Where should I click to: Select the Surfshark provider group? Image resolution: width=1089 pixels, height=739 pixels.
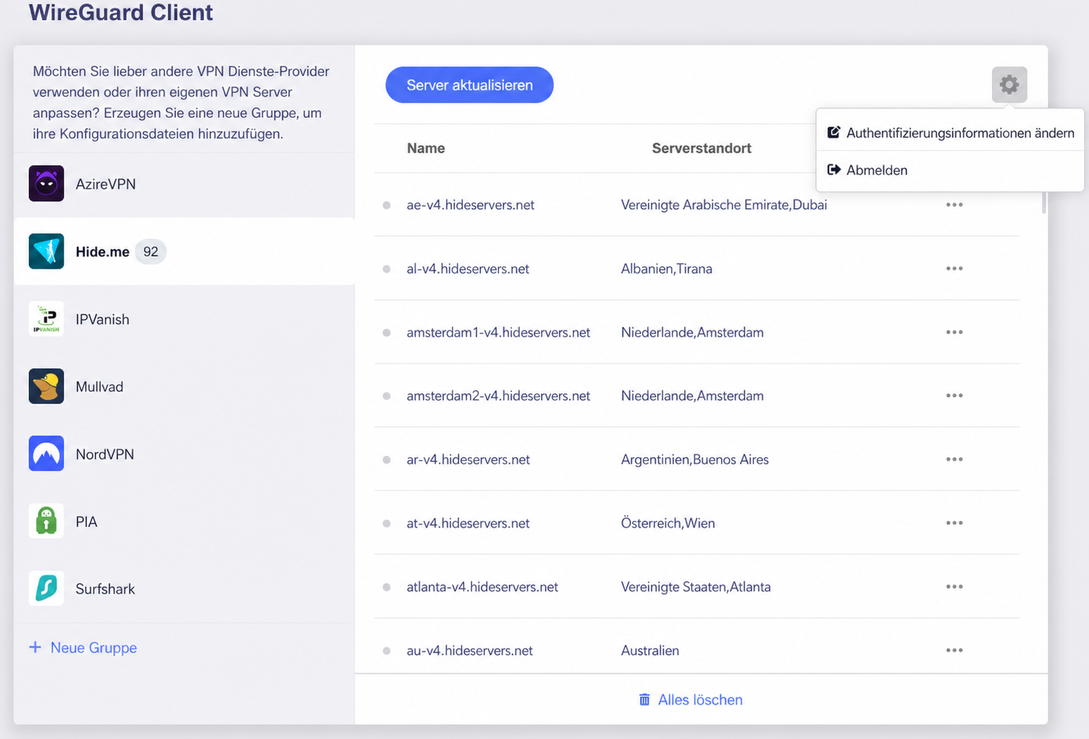coord(184,588)
